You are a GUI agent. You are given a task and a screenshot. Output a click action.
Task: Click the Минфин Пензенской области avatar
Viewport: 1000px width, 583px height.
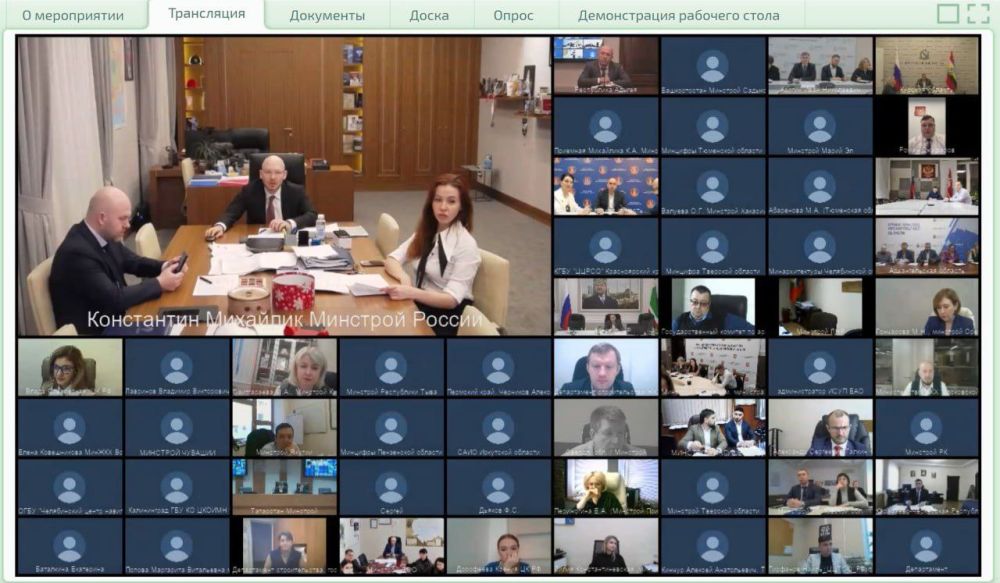390,427
